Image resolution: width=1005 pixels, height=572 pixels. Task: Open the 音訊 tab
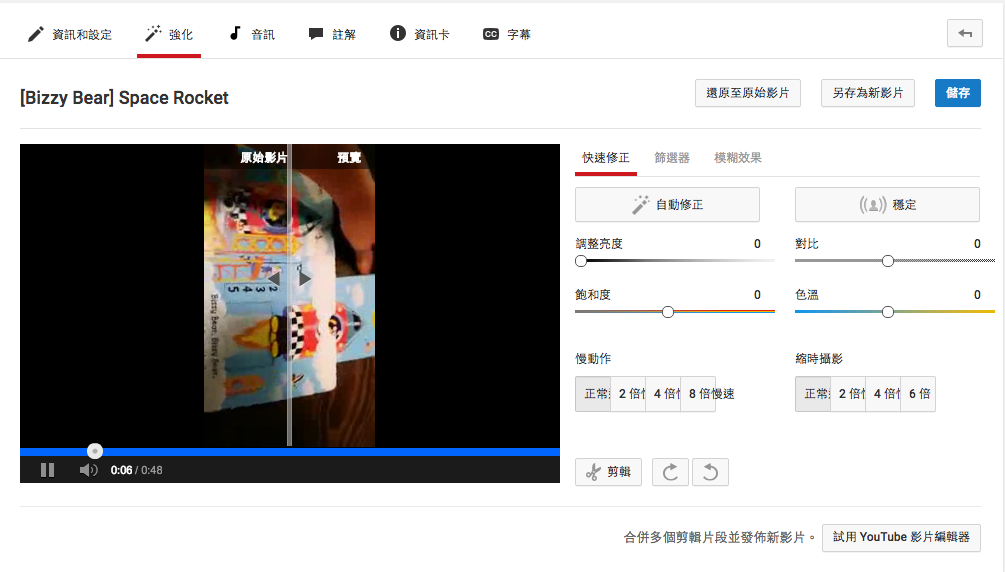252,34
